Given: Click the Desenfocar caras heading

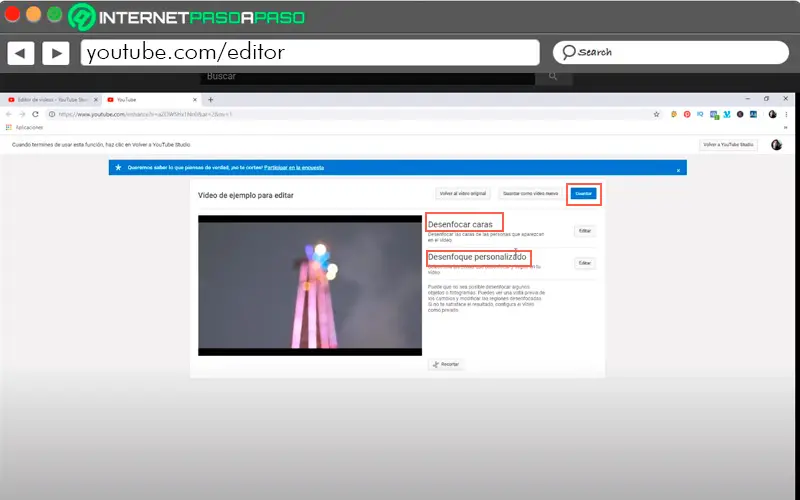Looking at the screenshot, I should tap(460, 224).
